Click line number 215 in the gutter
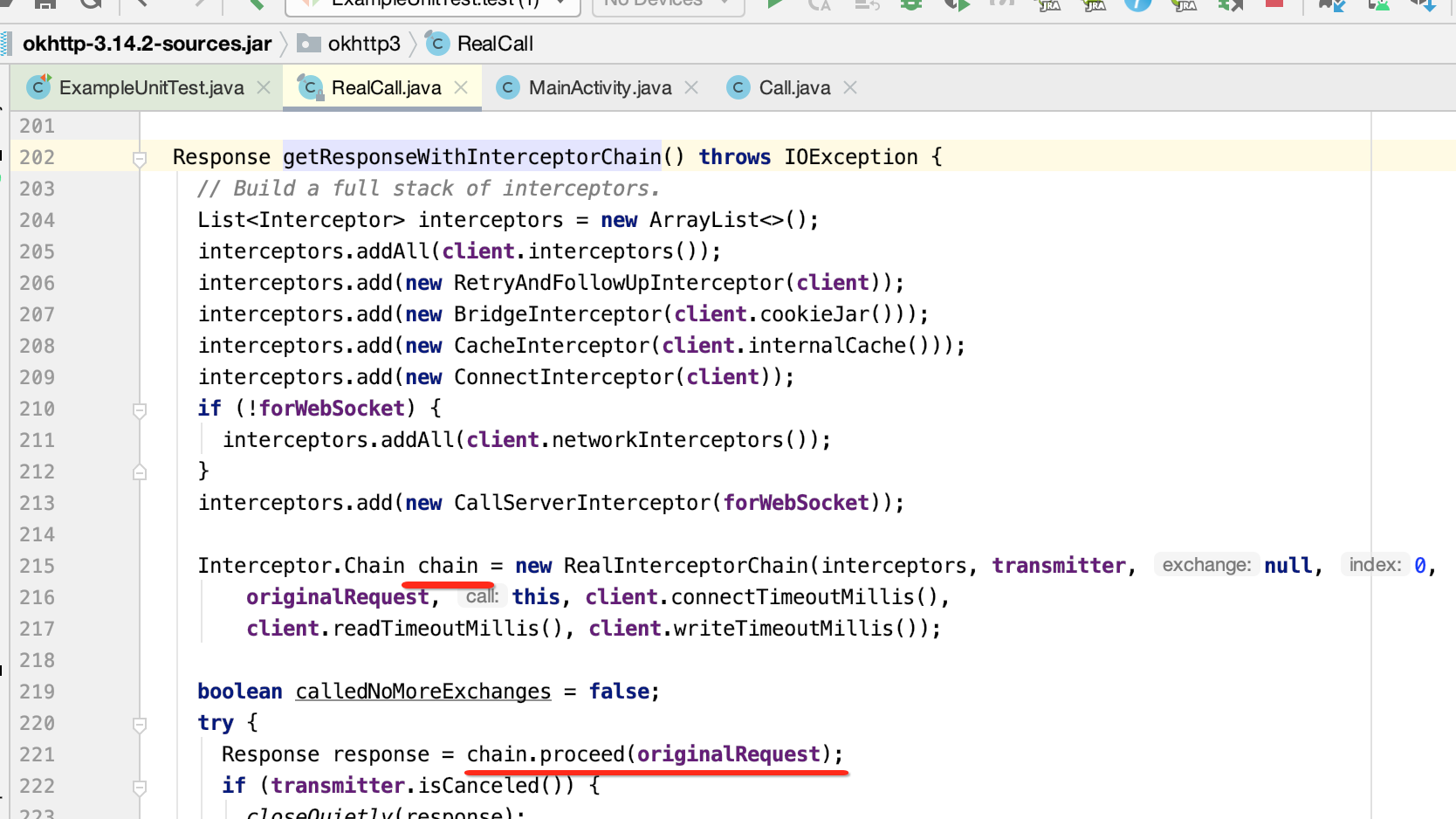This screenshot has height=819, width=1456. pyautogui.click(x=37, y=566)
